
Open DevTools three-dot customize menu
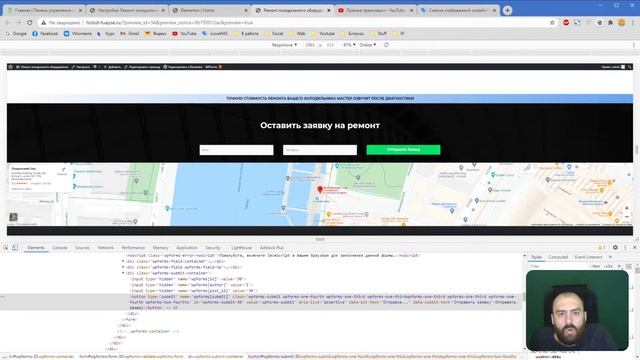pos(625,247)
